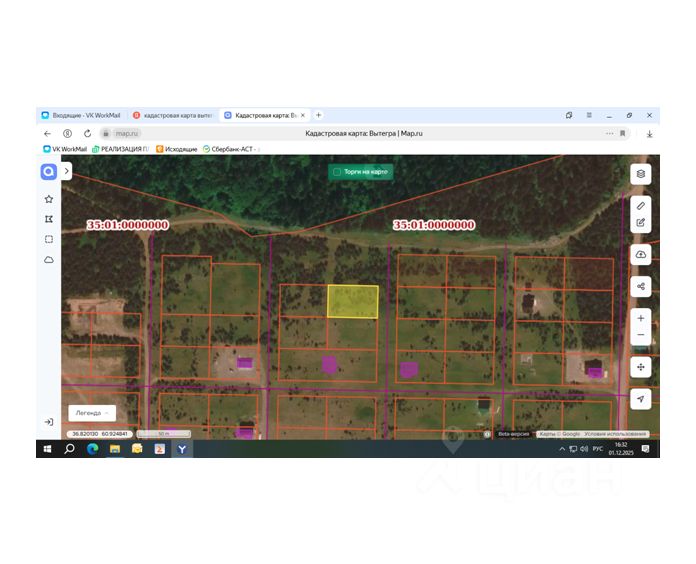The width and height of the screenshot is (696, 564).
Task: Click the tab overview icon in title bar
Action: point(569,115)
